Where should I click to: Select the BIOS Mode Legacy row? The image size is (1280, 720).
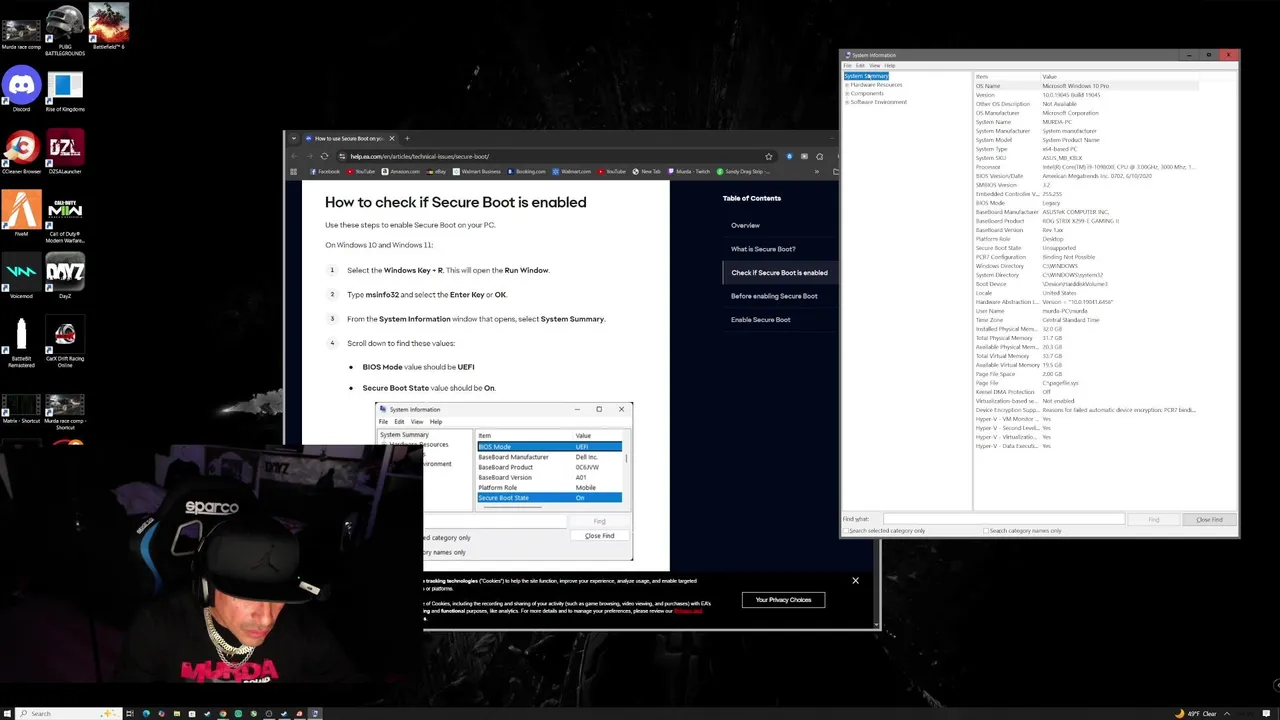(x=1085, y=203)
